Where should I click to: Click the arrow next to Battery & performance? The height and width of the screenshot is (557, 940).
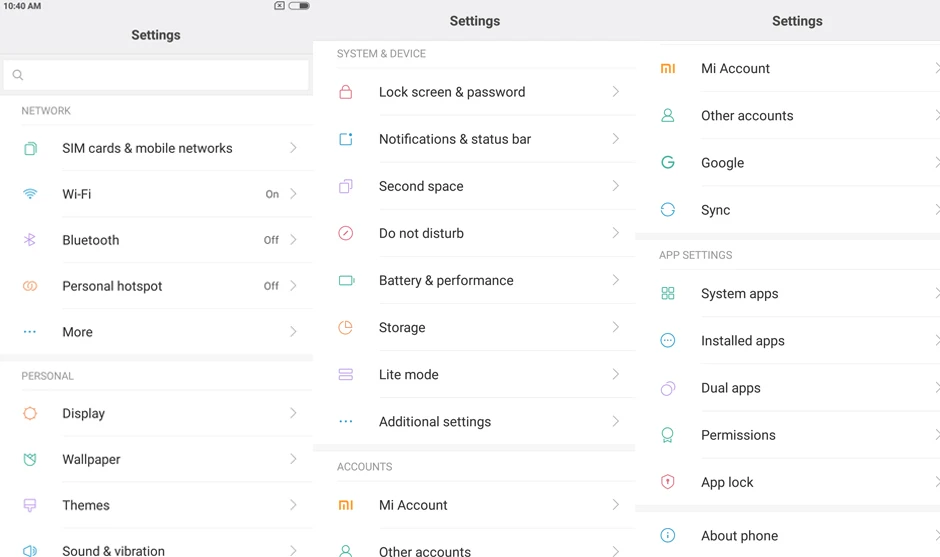click(x=616, y=280)
